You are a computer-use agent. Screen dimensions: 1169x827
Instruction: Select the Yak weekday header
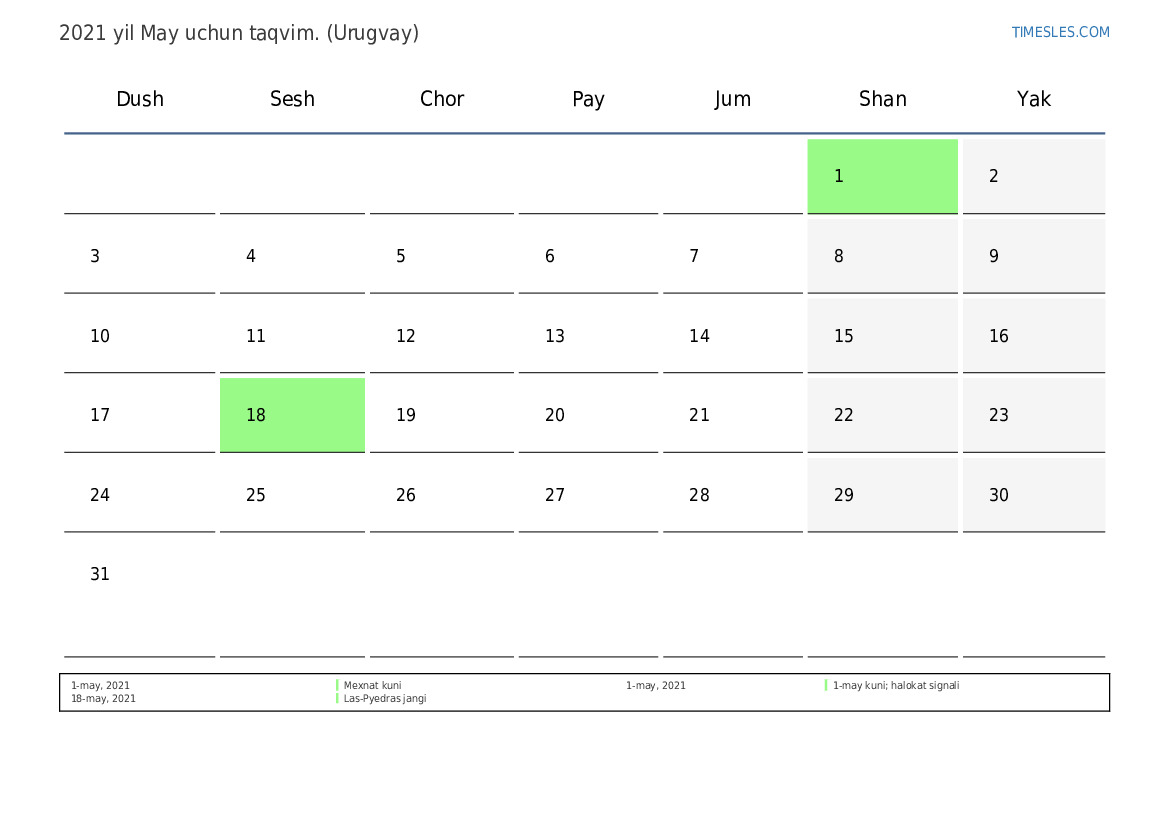pos(1033,99)
